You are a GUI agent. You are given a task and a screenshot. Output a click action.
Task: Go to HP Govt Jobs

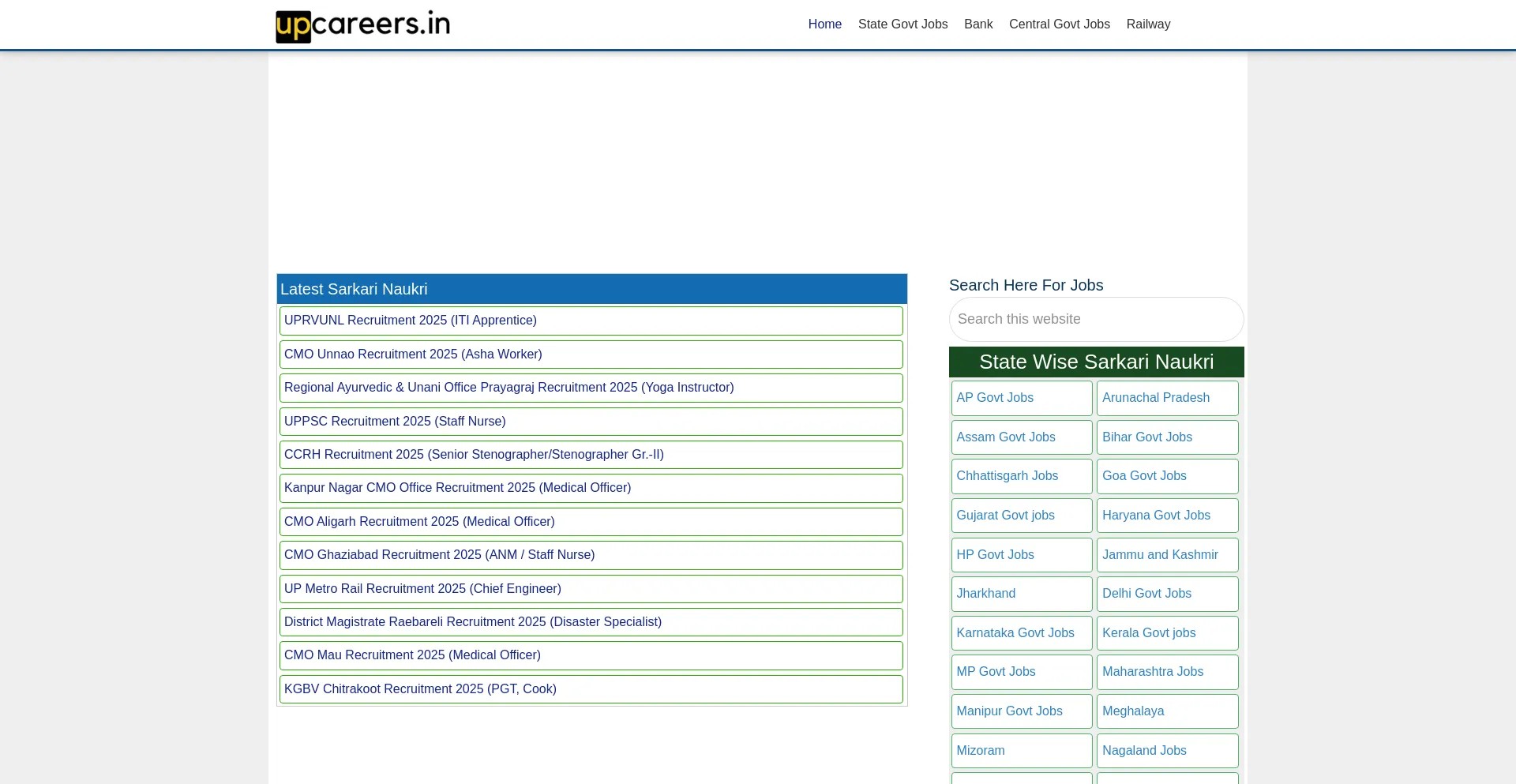[1022, 555]
